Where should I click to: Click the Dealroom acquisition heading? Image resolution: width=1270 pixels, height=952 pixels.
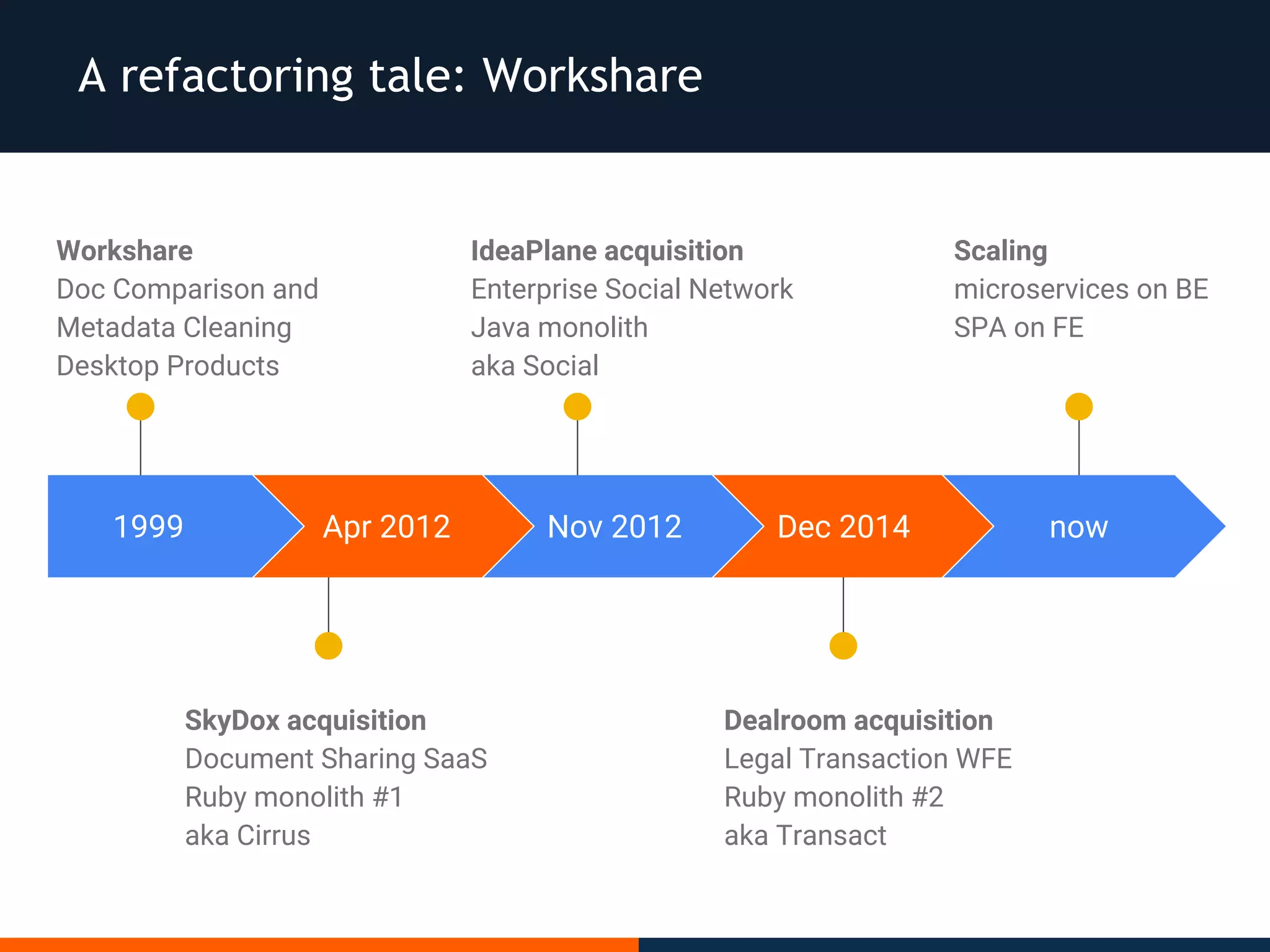point(858,720)
